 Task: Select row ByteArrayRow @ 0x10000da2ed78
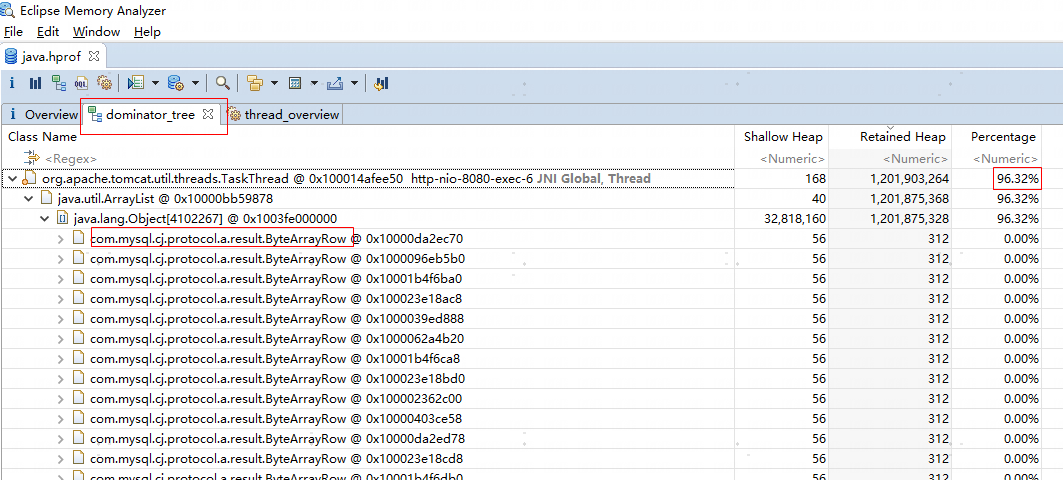[521, 438]
